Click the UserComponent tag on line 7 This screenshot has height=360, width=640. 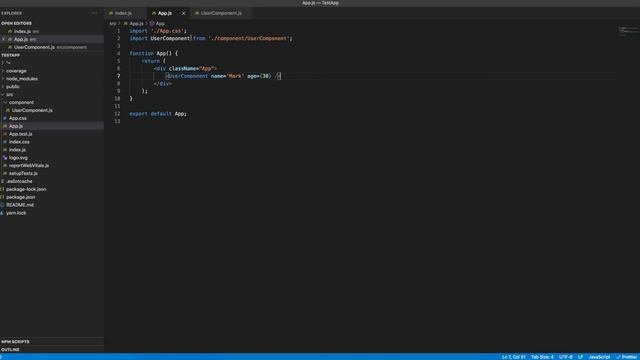pyautogui.click(x=188, y=76)
